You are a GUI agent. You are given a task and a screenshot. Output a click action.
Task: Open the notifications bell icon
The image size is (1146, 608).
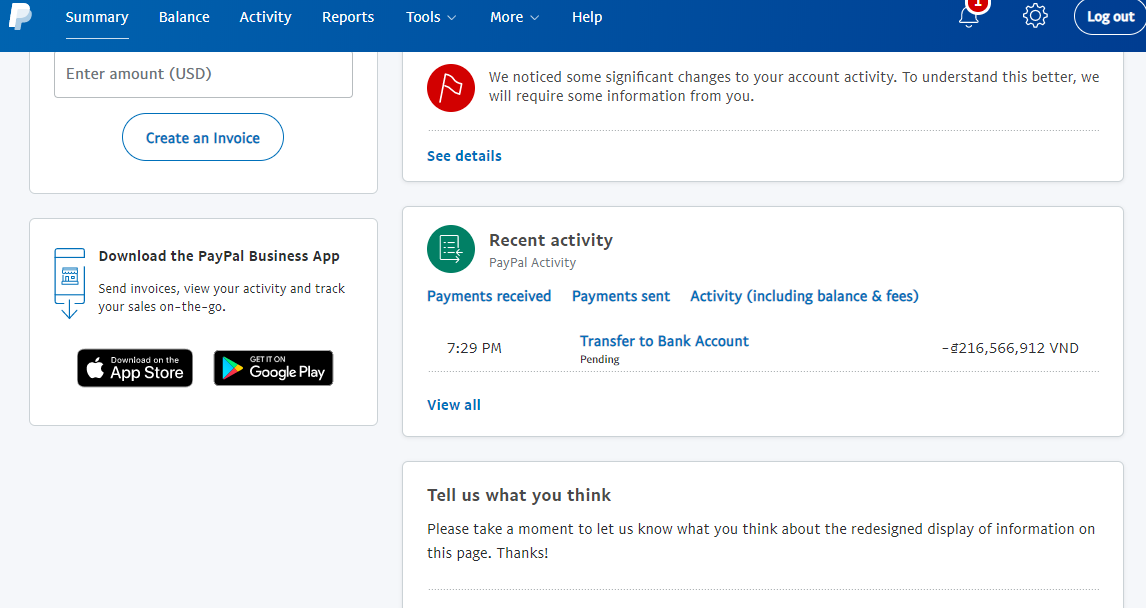(x=968, y=16)
